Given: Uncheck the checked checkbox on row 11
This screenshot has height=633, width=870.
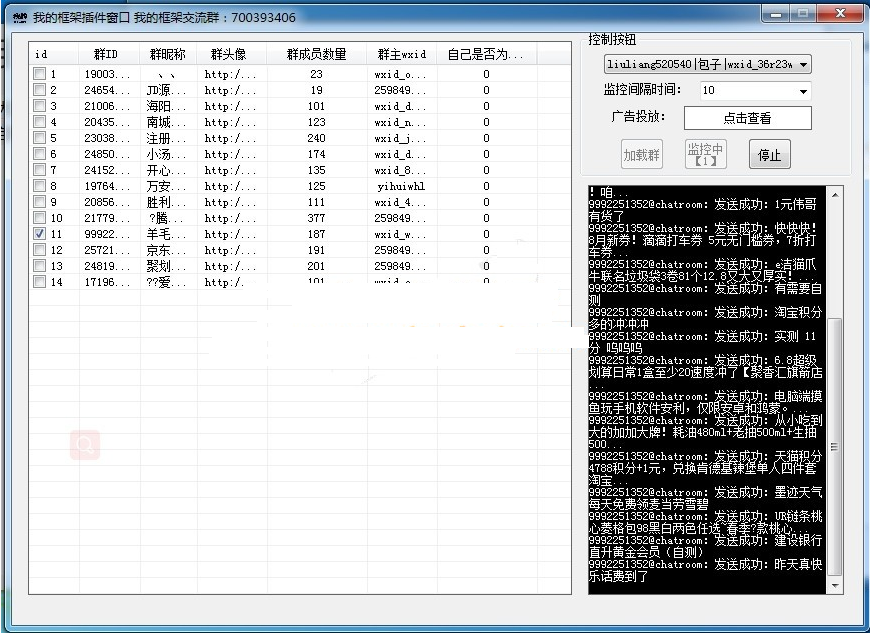Looking at the screenshot, I should point(38,233).
